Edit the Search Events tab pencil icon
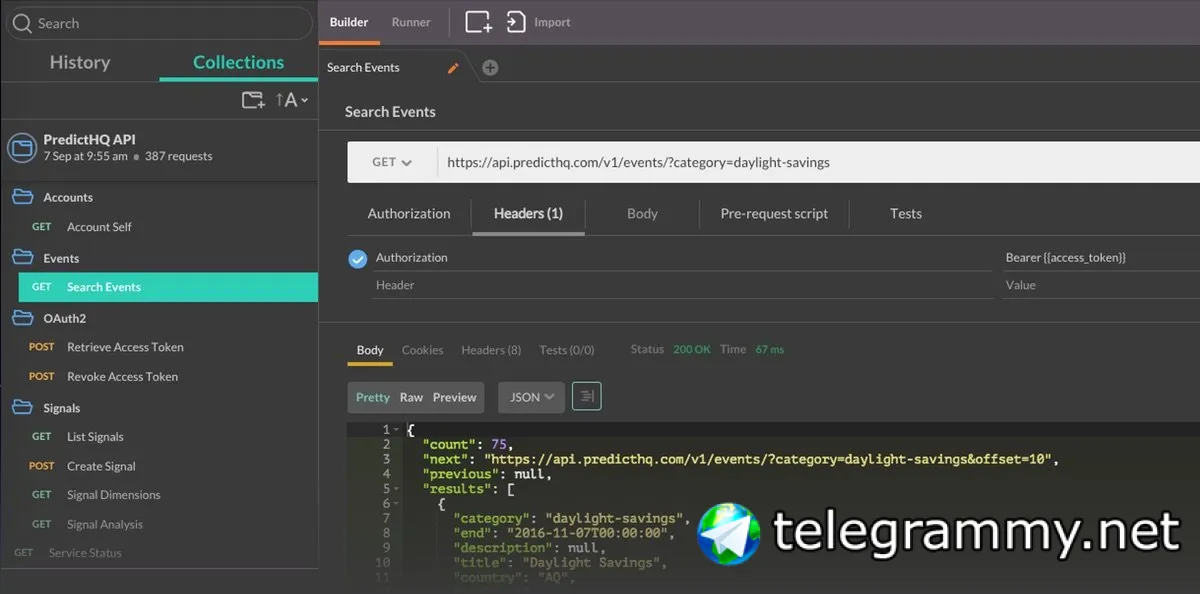 (x=453, y=68)
